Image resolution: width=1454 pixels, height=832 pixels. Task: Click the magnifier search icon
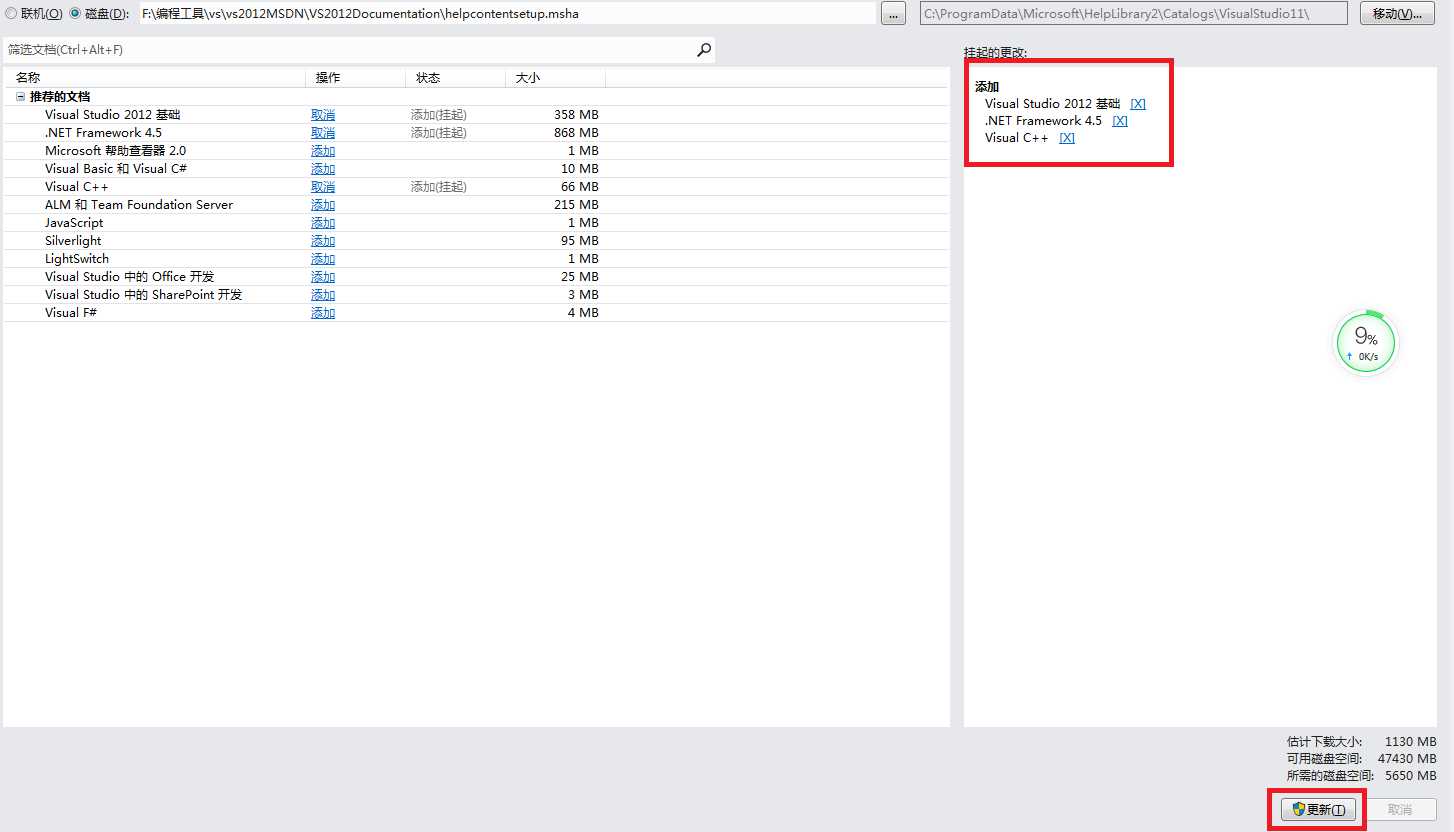coord(704,49)
